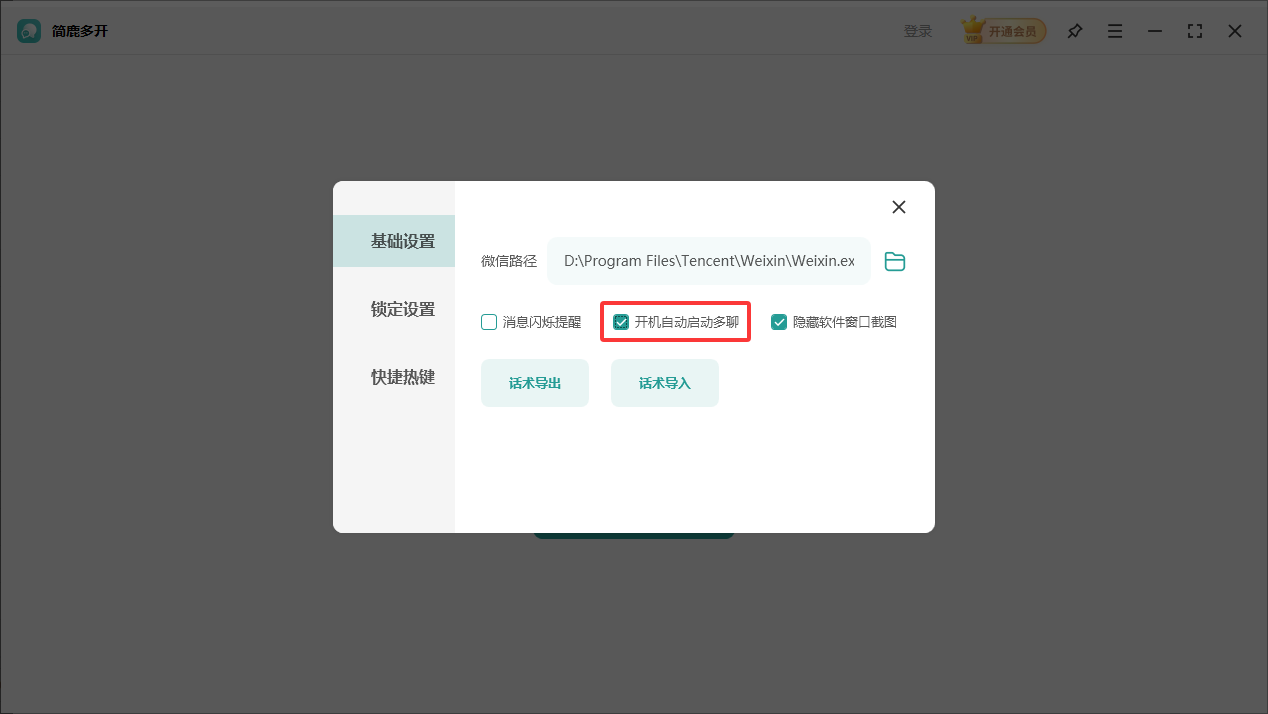Uncheck the 隐藏软件窗口截图 option
This screenshot has width=1268, height=714.
779,321
